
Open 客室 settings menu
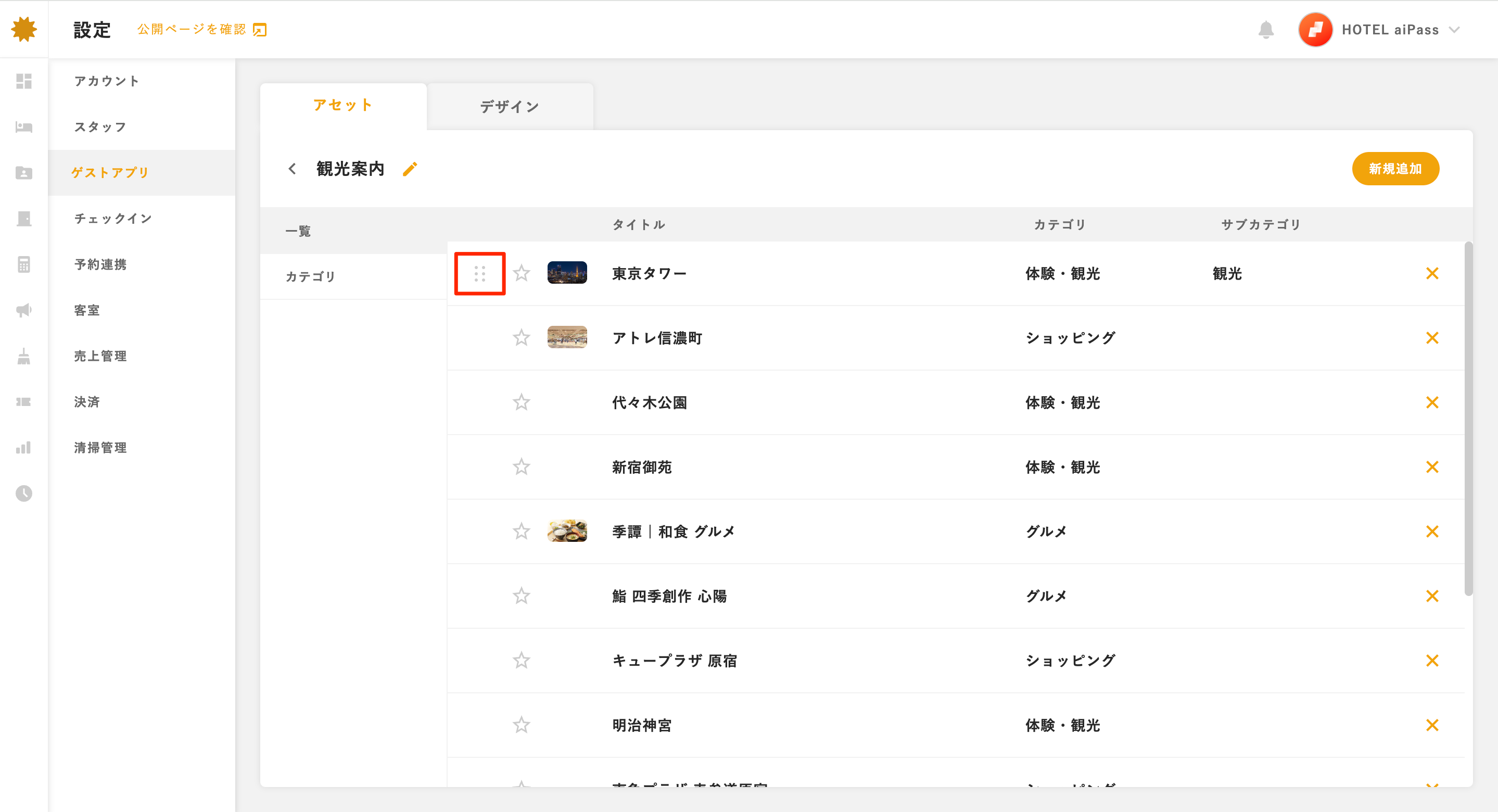142,310
